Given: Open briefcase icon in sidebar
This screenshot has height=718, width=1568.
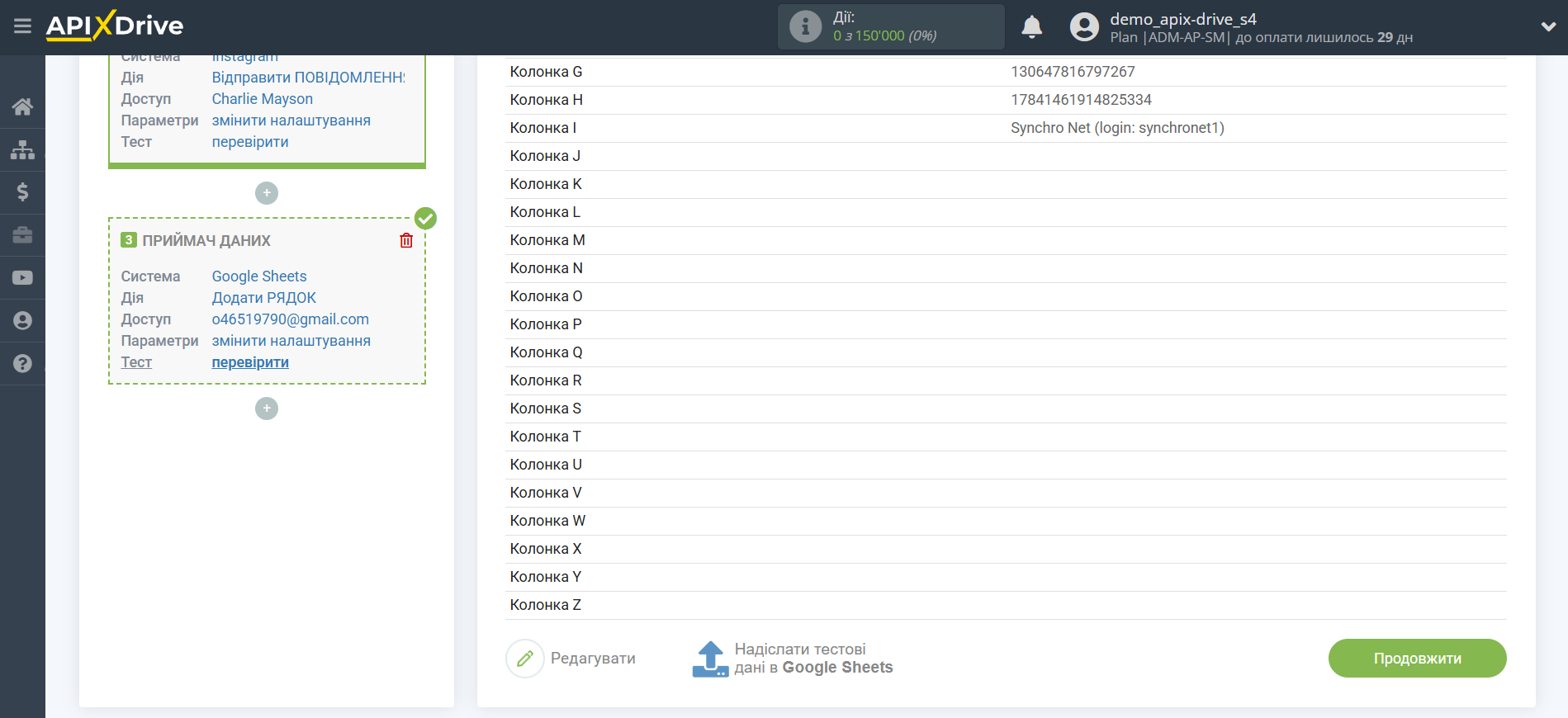Looking at the screenshot, I should pyautogui.click(x=22, y=235).
